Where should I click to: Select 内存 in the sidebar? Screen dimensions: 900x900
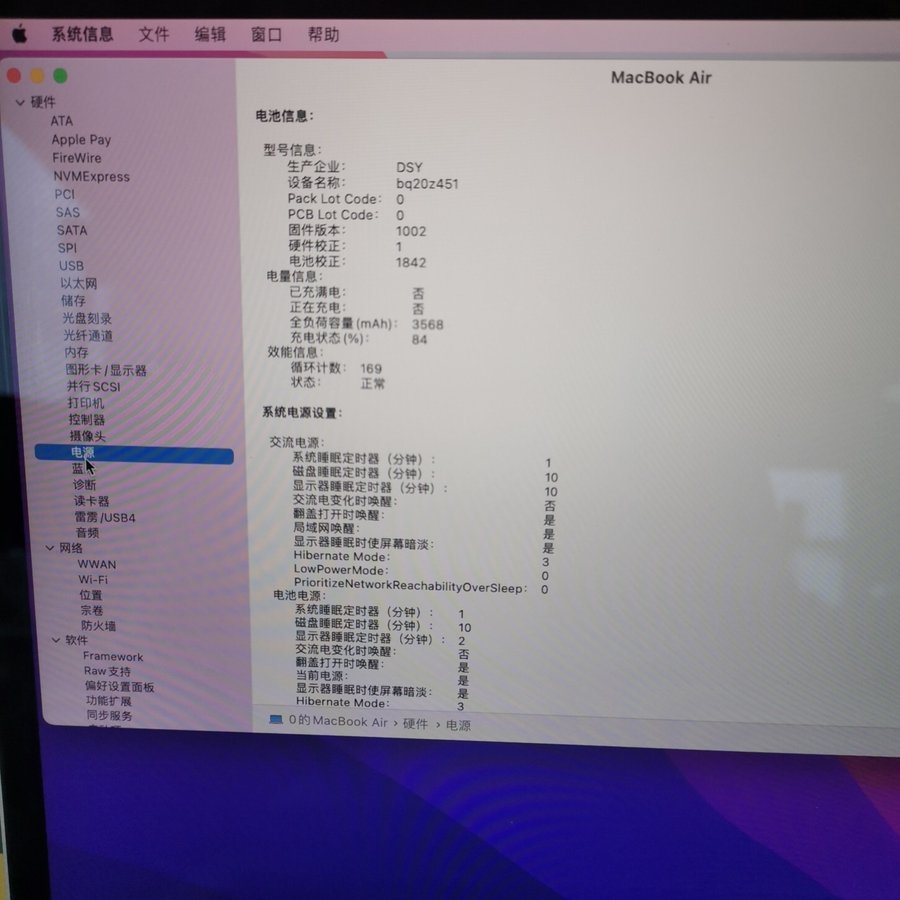[76, 352]
